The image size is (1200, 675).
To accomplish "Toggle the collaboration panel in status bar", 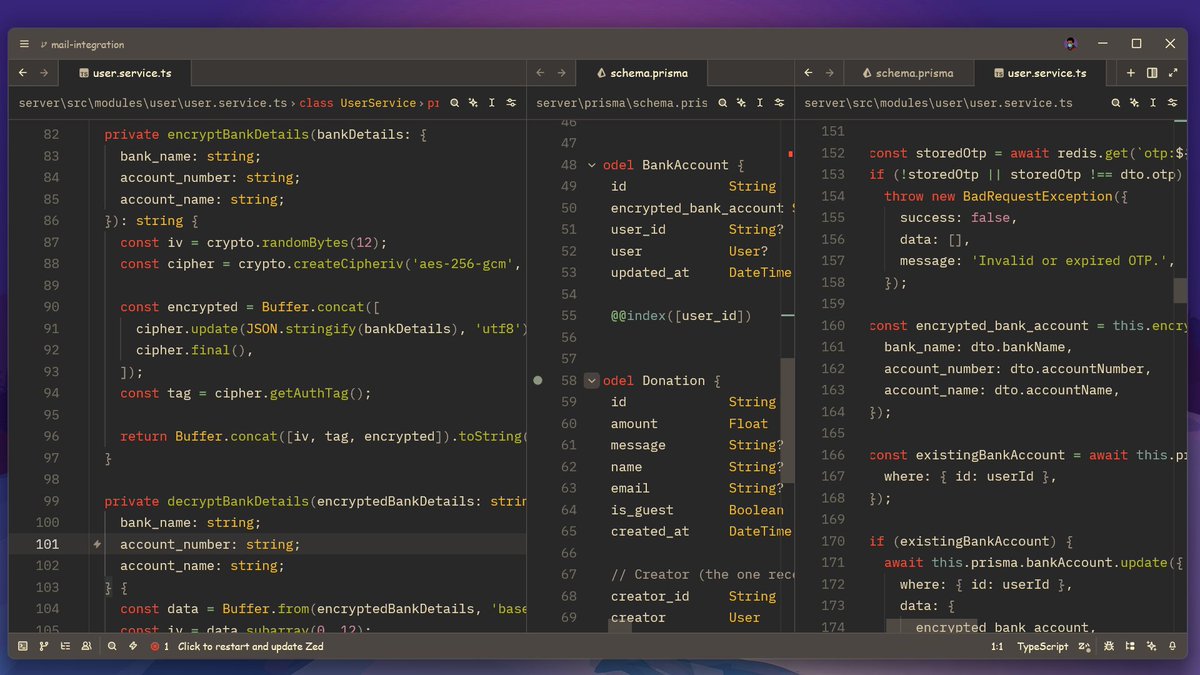I will pyautogui.click(x=87, y=647).
